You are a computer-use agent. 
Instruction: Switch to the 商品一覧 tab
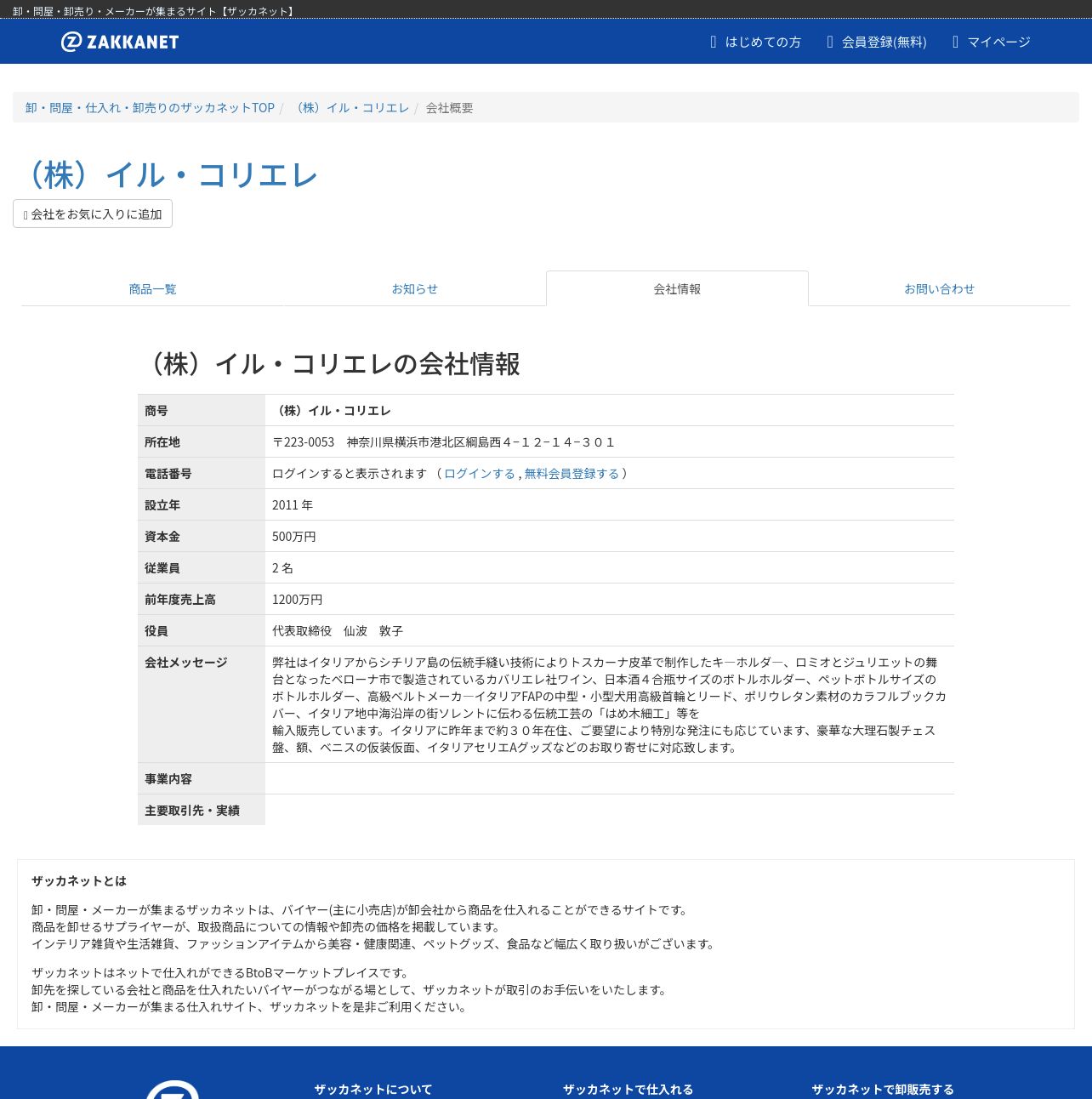pos(153,289)
